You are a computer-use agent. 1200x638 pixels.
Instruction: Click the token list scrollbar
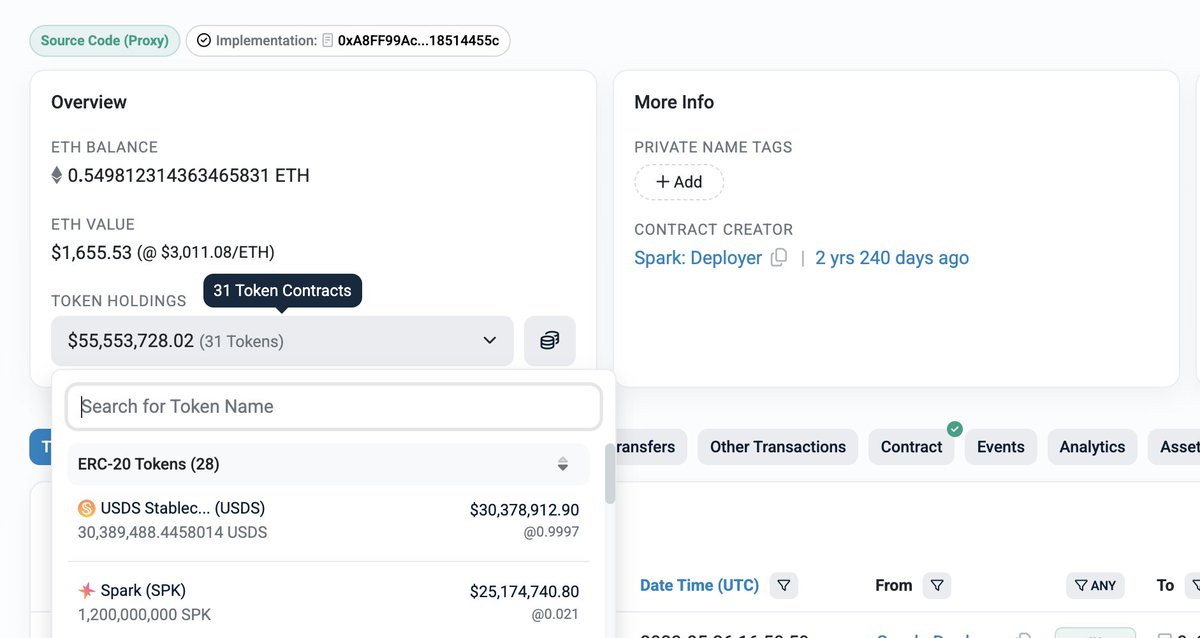point(610,475)
